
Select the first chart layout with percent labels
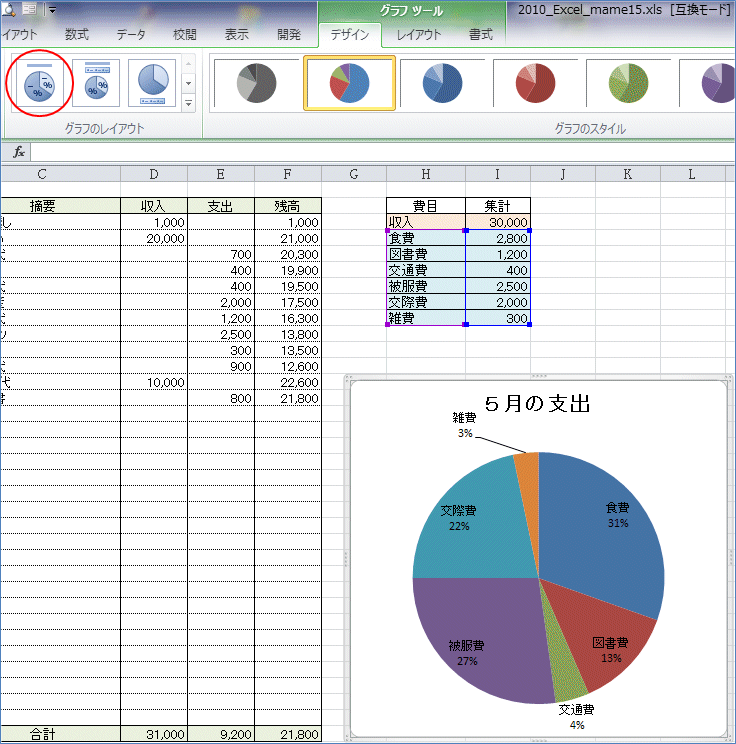point(38,82)
